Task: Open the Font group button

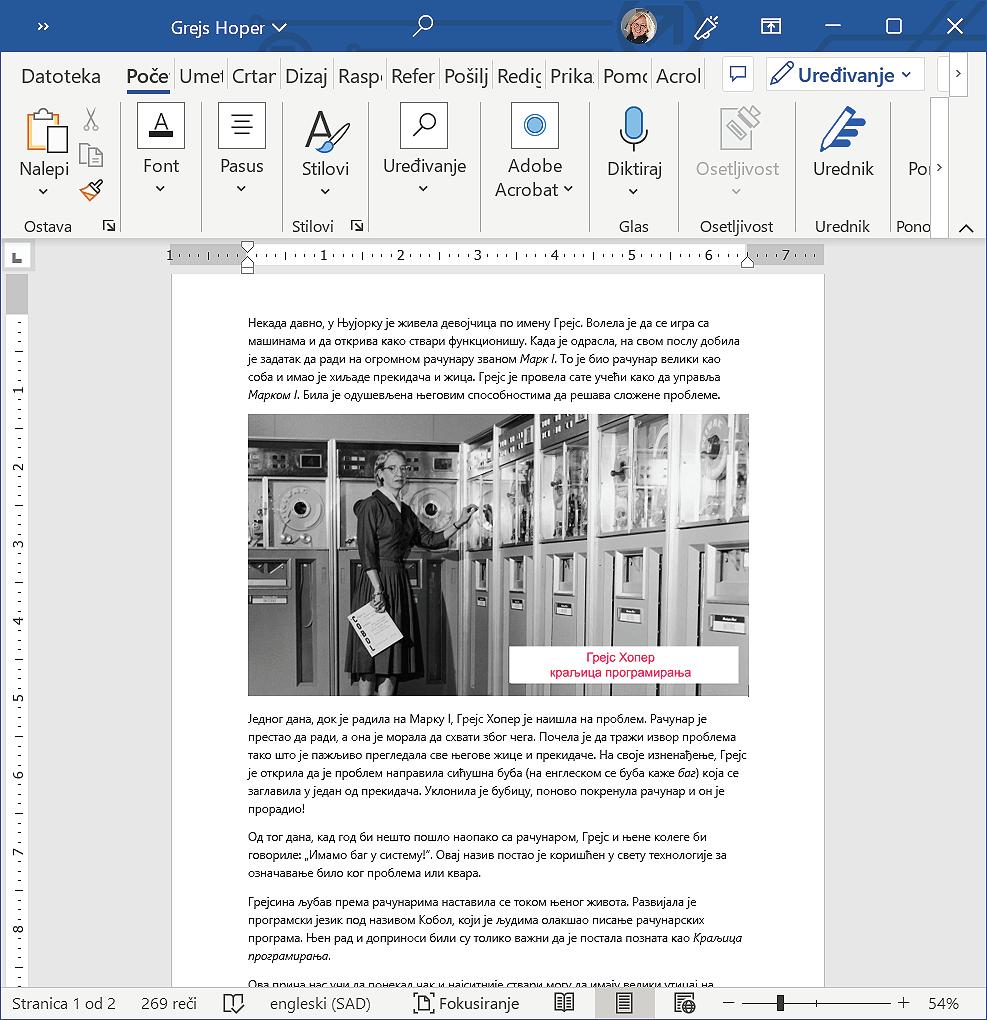Action: coord(161,148)
